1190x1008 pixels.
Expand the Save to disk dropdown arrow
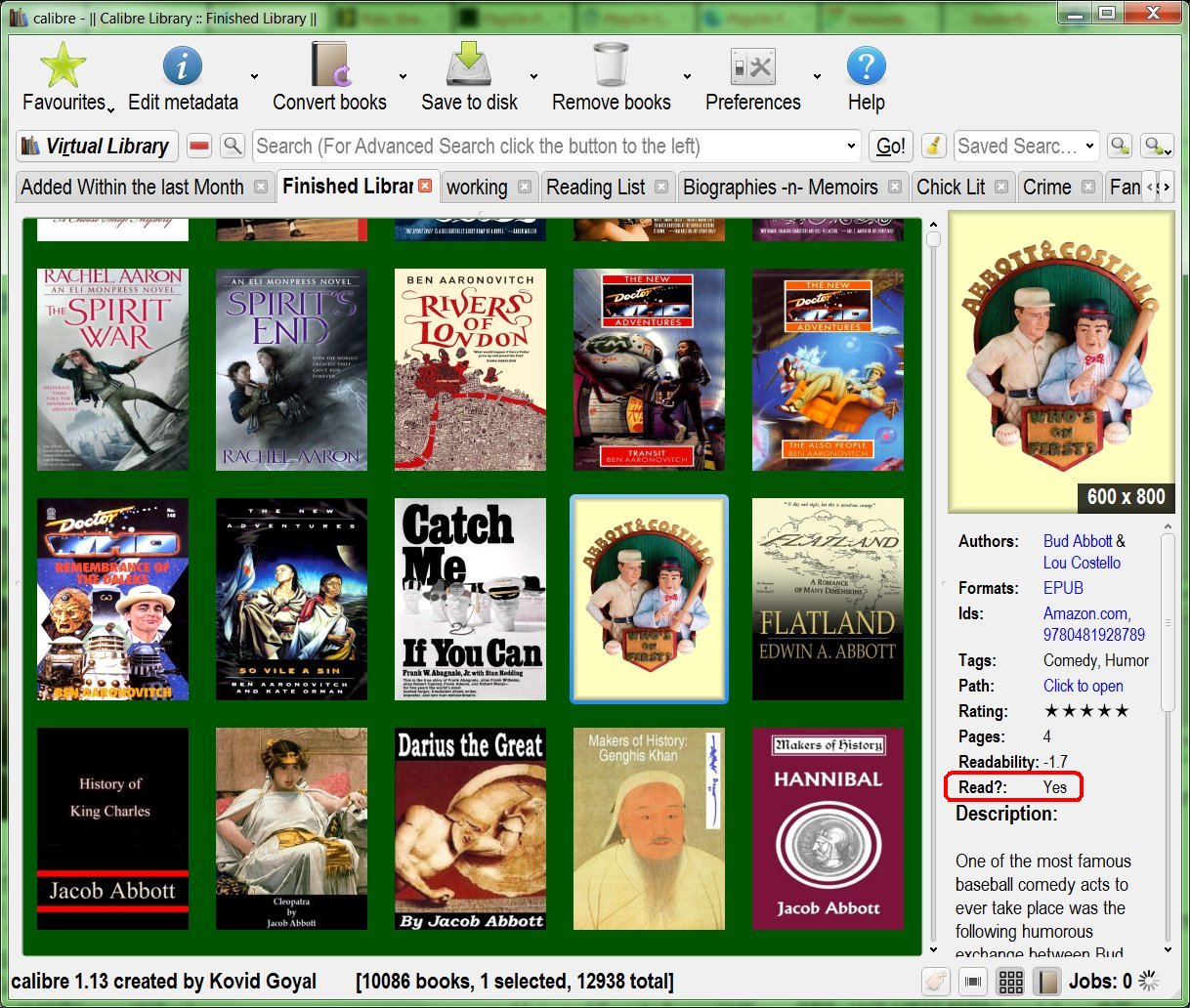pos(533,76)
